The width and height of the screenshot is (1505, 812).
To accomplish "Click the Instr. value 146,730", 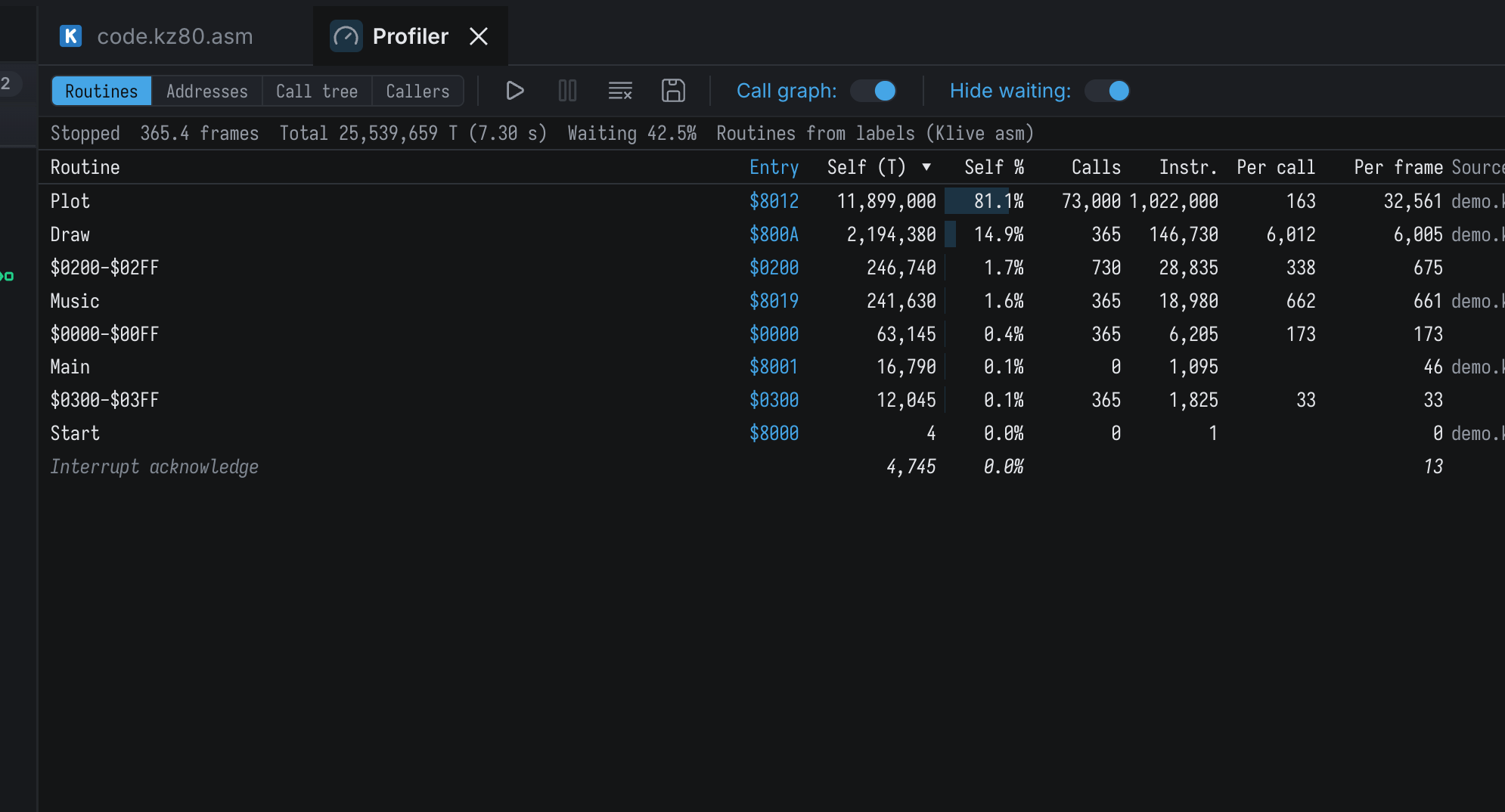I will point(1184,234).
